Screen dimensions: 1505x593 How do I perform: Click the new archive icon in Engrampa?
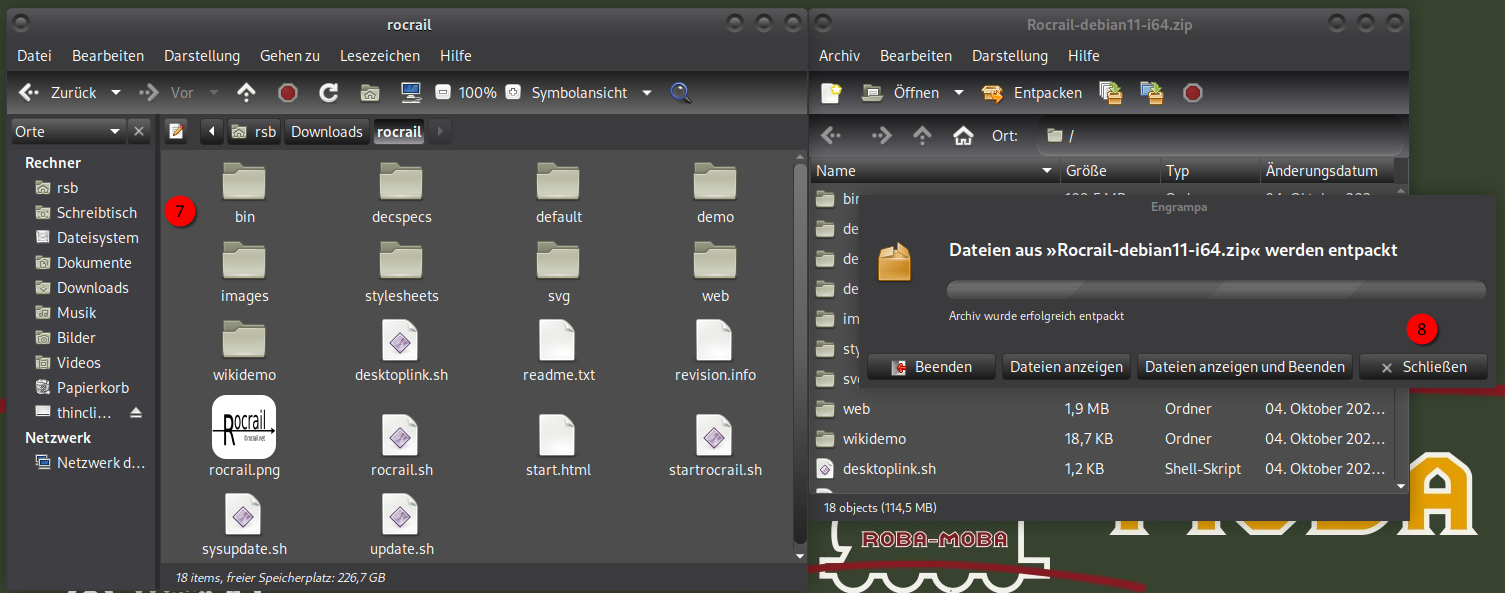(831, 93)
